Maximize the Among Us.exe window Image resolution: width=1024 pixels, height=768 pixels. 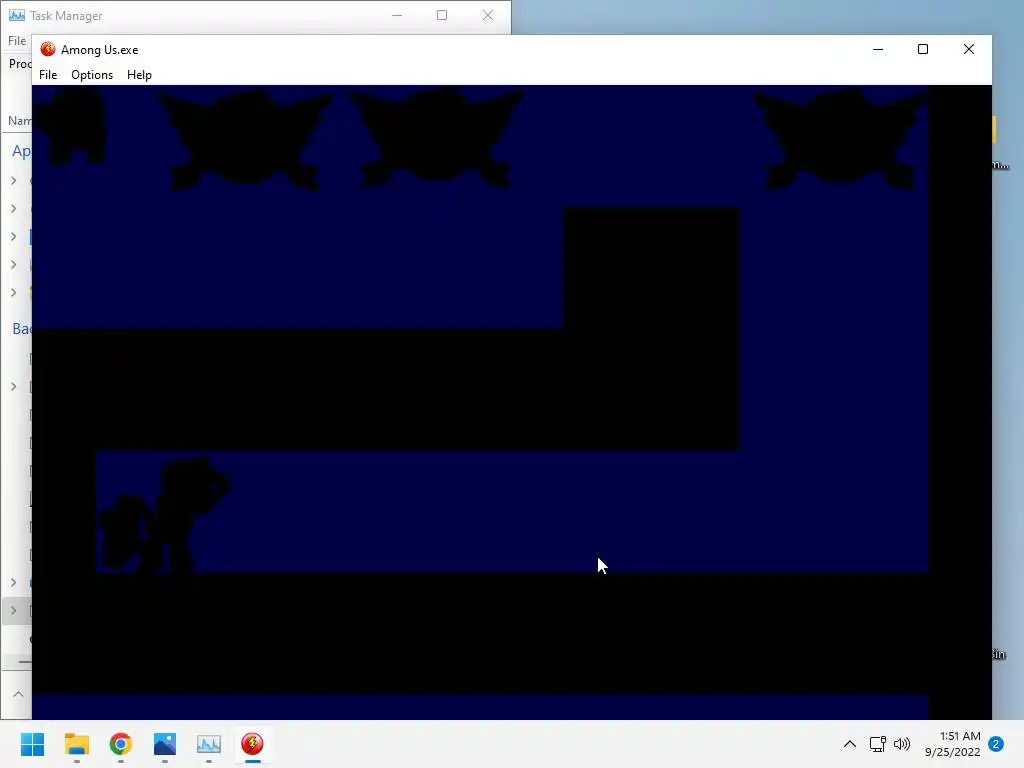(x=923, y=50)
